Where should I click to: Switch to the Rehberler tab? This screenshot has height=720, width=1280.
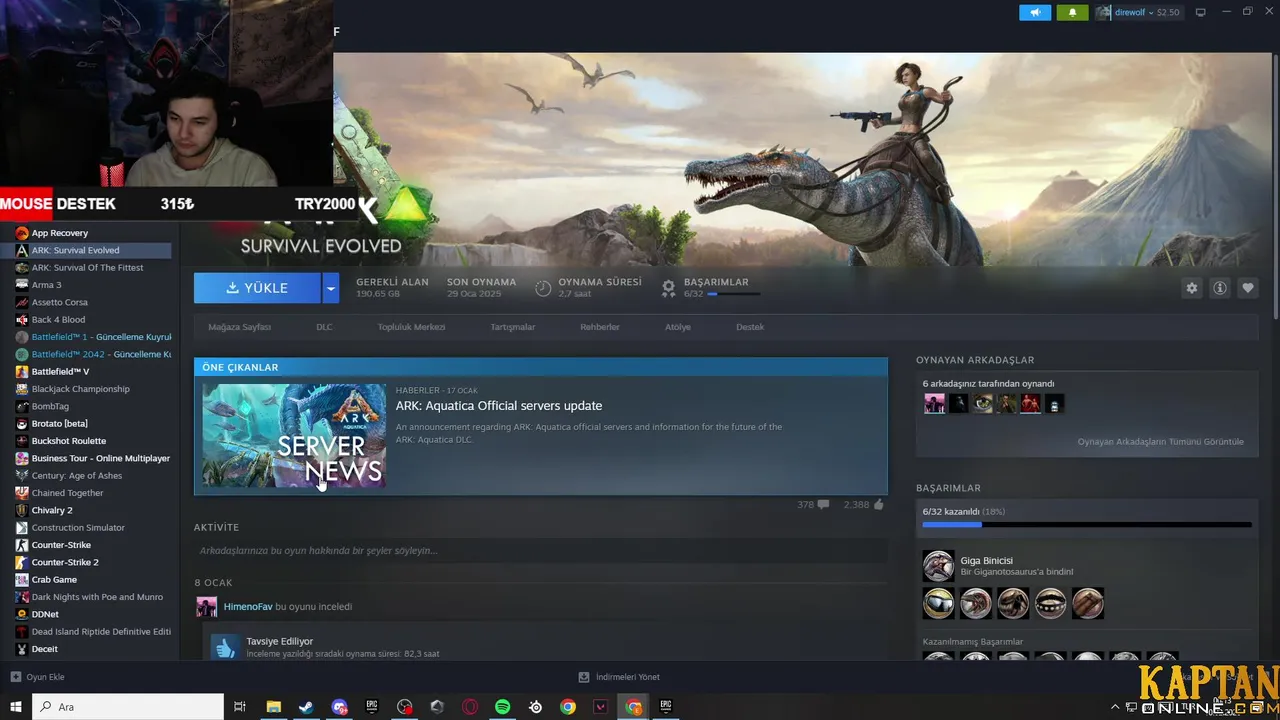tap(600, 327)
